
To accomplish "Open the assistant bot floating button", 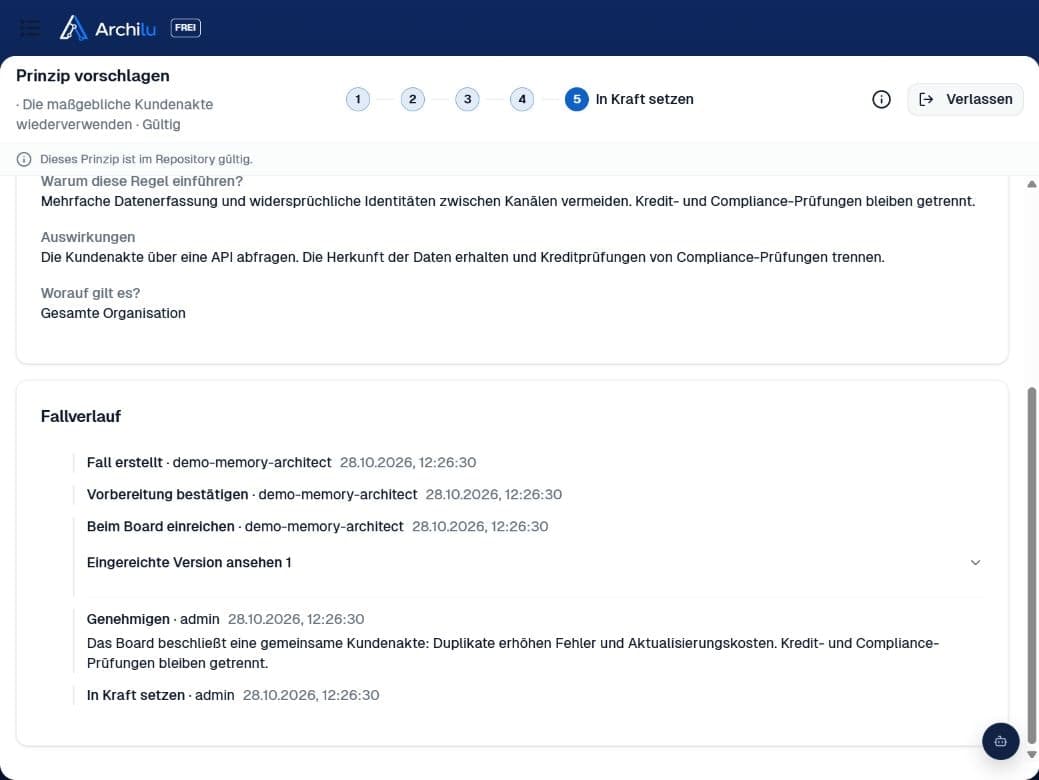I will (x=1000, y=741).
